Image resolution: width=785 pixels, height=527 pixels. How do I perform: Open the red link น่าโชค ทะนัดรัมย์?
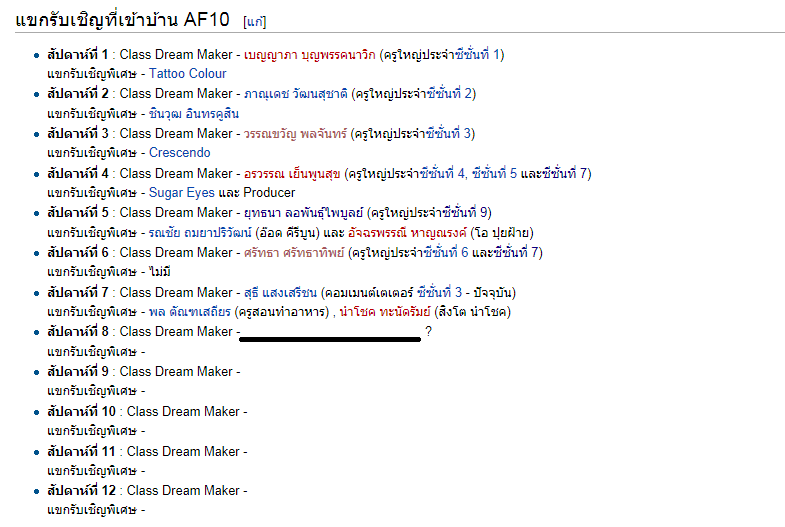pos(384,312)
